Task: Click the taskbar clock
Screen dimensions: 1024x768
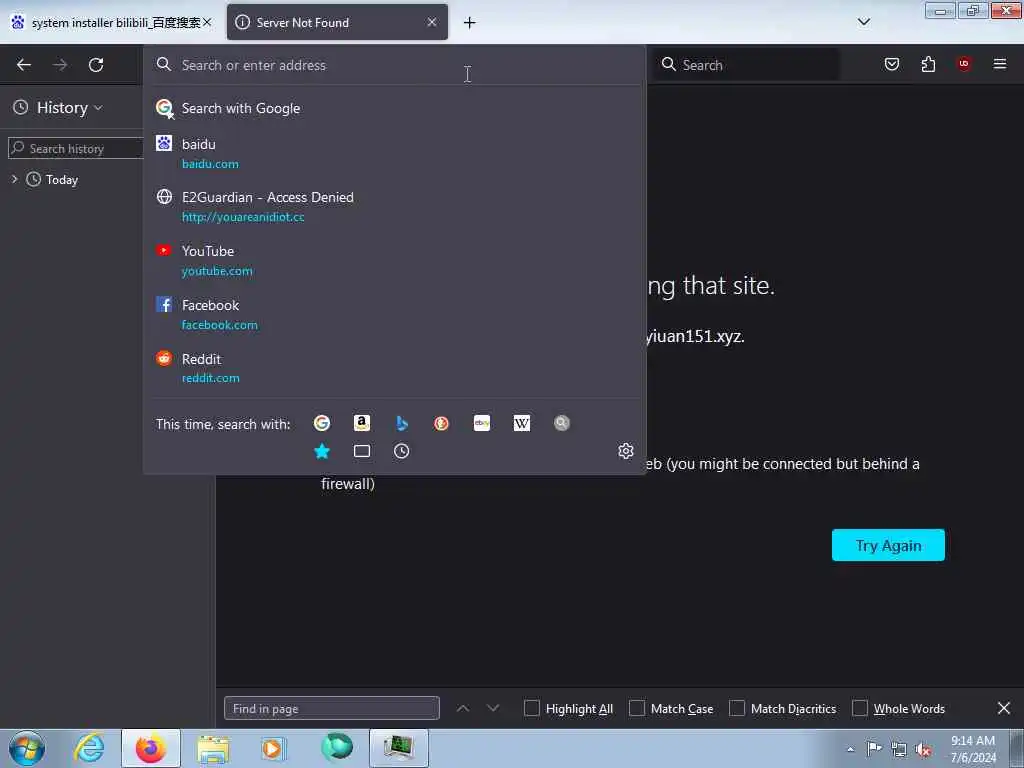Action: 973,749
